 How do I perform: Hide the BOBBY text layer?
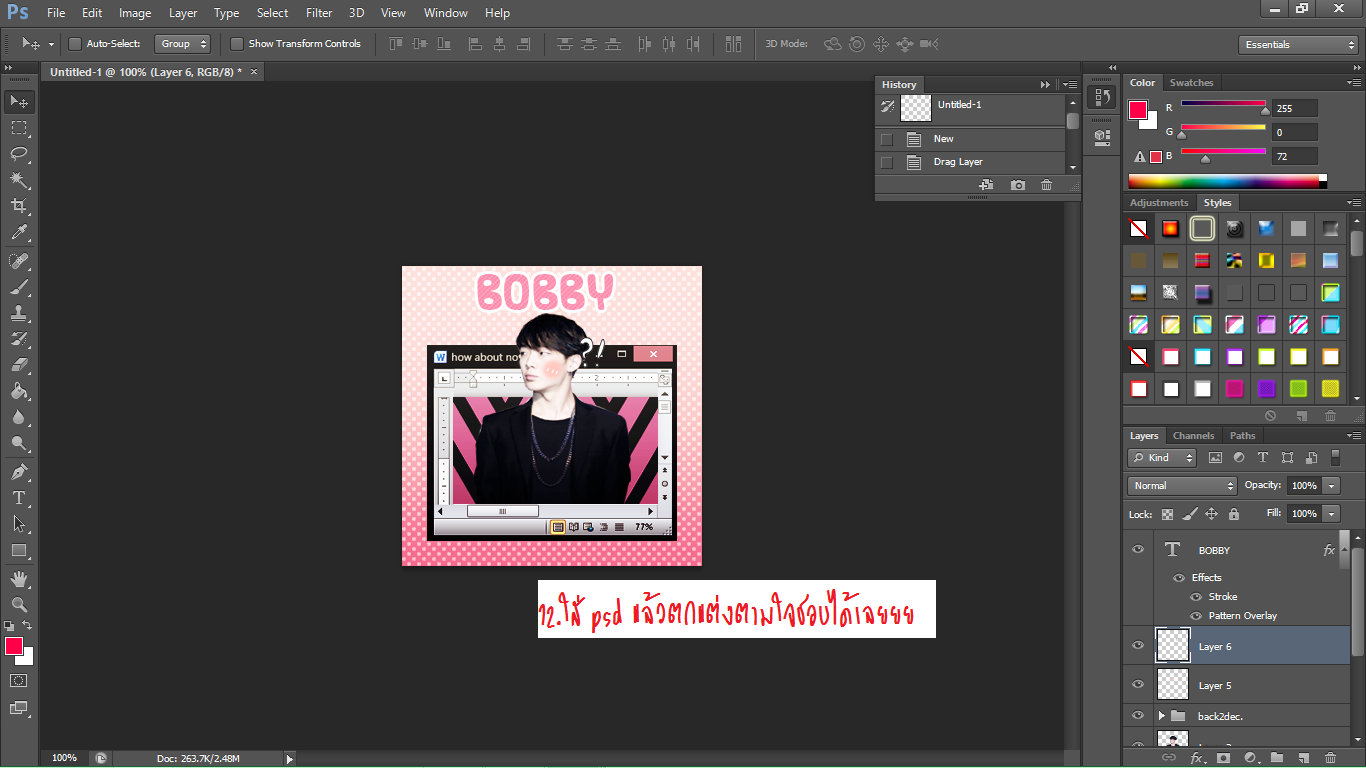[1137, 550]
